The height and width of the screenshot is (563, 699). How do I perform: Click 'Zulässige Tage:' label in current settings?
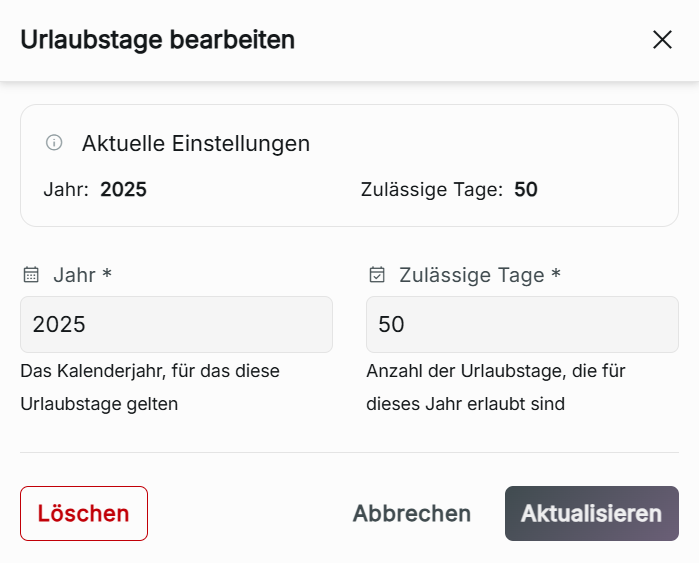(x=431, y=189)
